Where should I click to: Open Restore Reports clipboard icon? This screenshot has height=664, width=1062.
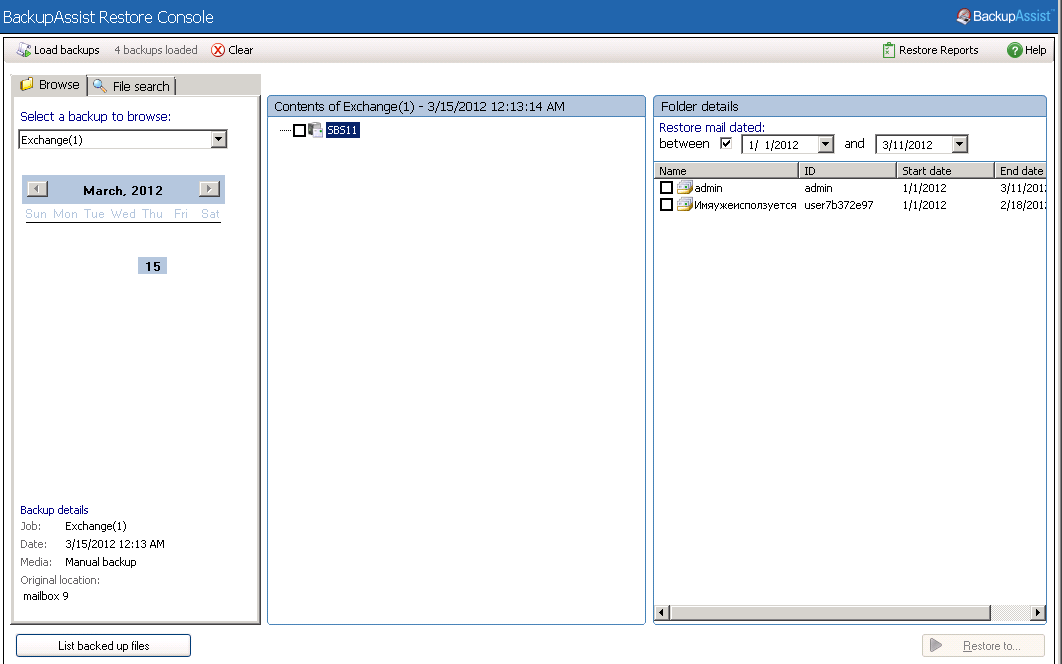tap(889, 50)
